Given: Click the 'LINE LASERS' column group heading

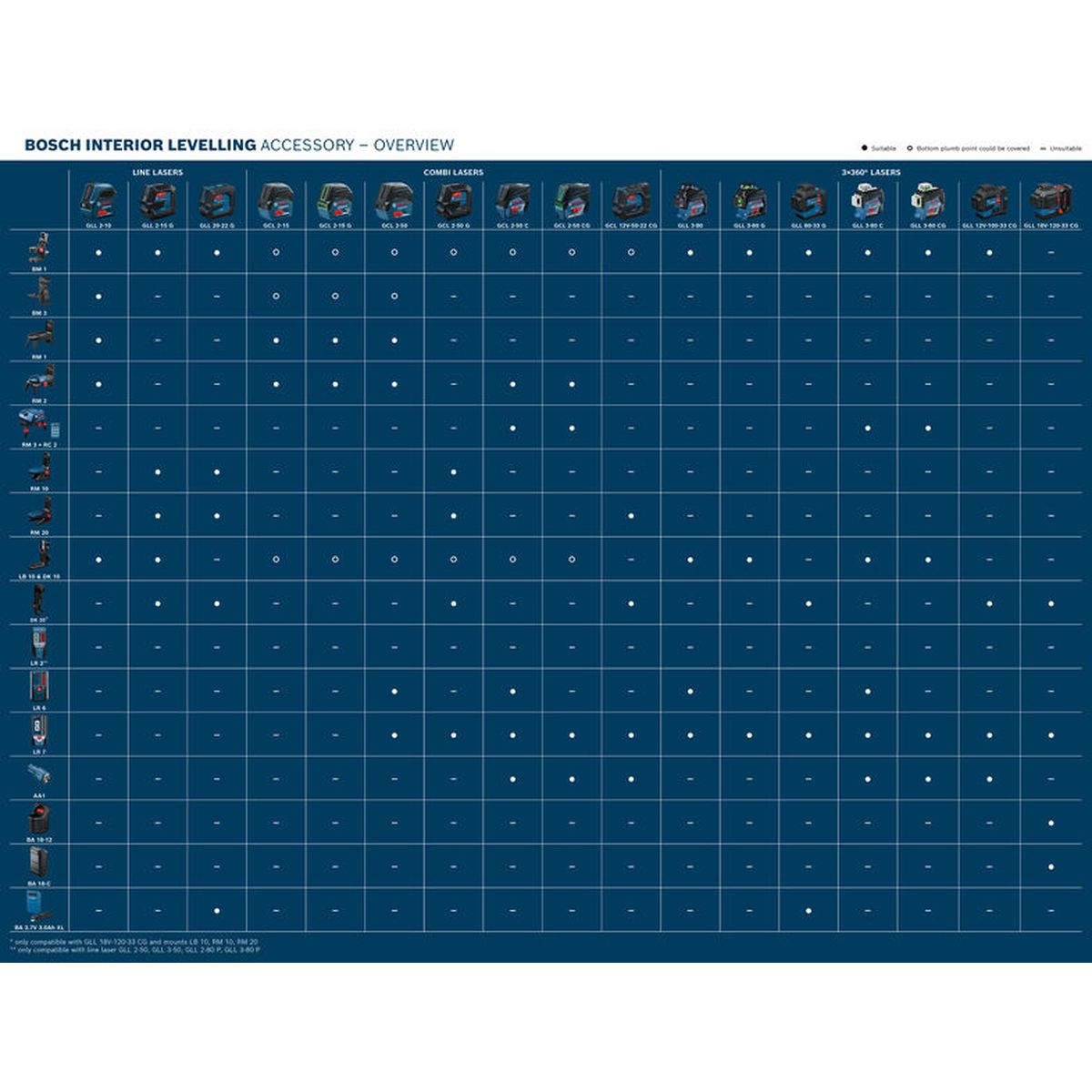Looking at the screenshot, I should 157,172.
